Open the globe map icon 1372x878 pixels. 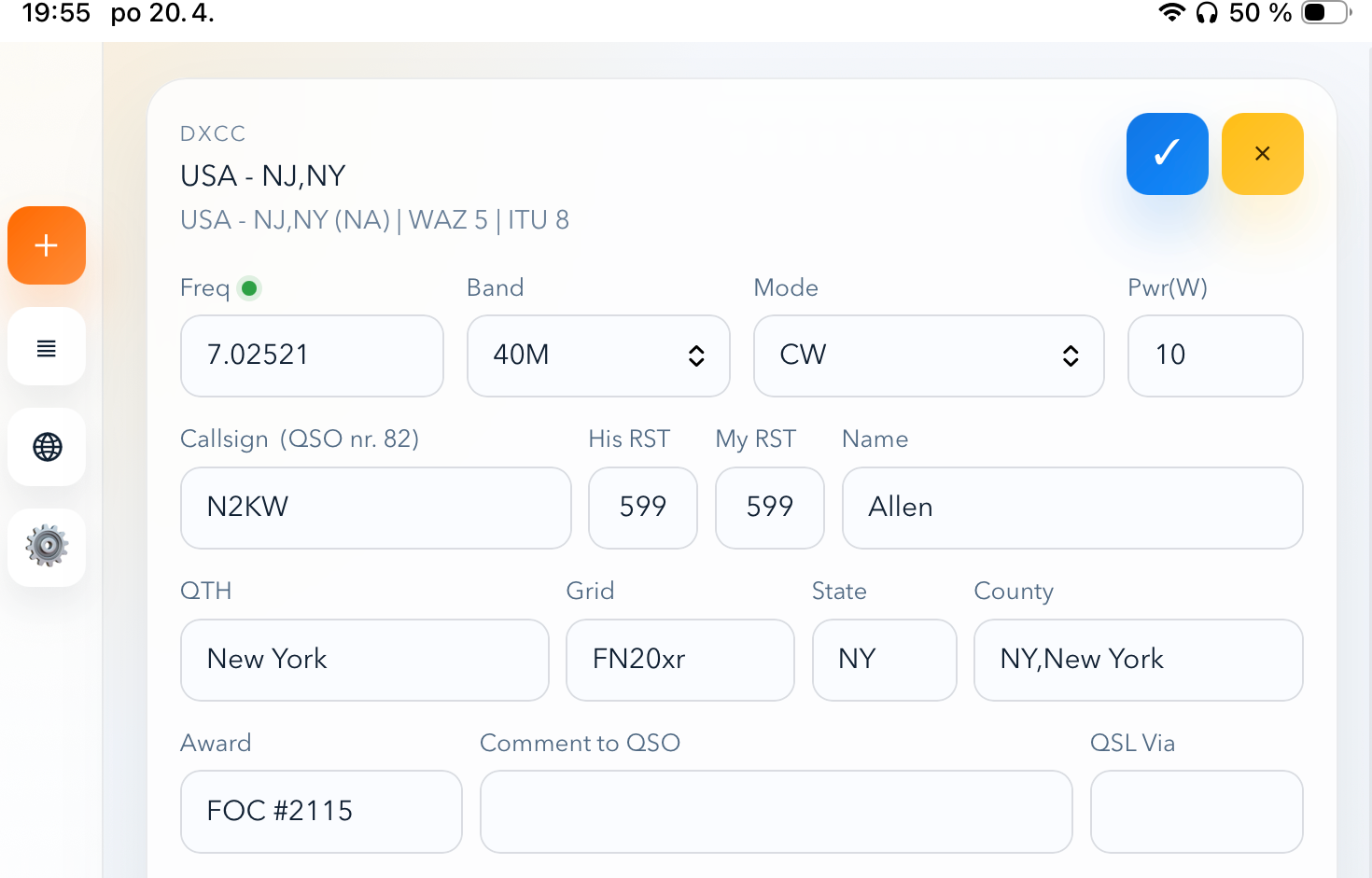pos(47,447)
